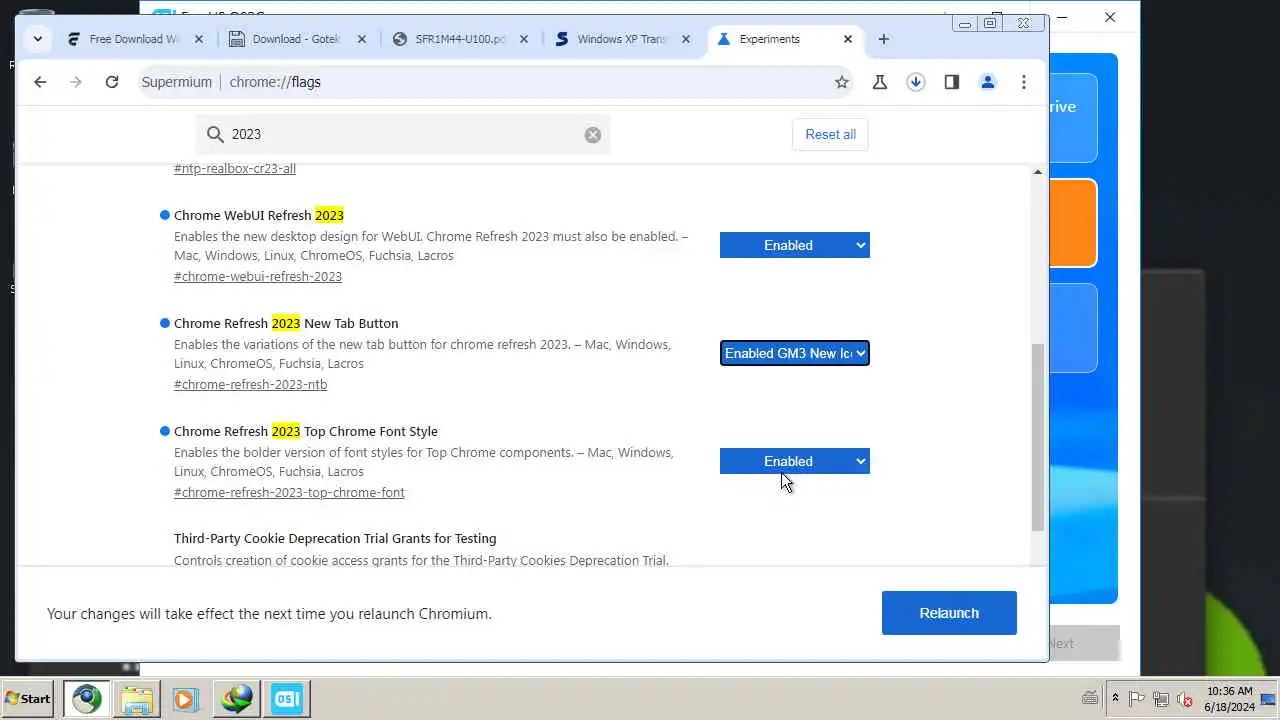Open the Supermium browser taskbar icon
Screen dimensions: 1280x720
click(86, 698)
